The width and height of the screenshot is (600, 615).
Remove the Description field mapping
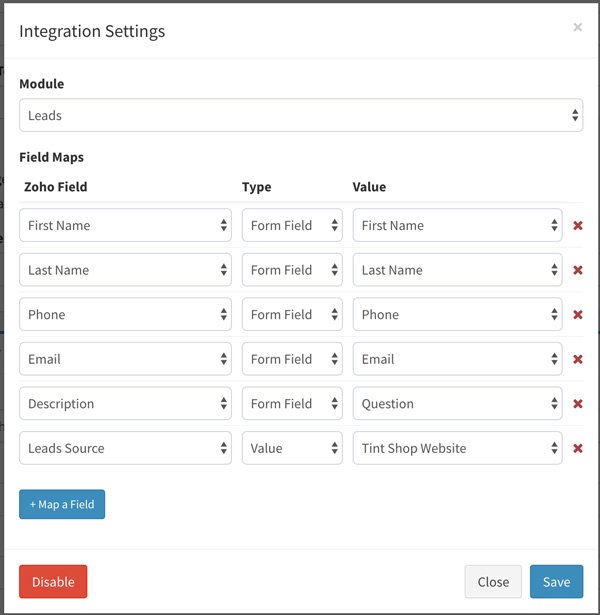(578, 404)
